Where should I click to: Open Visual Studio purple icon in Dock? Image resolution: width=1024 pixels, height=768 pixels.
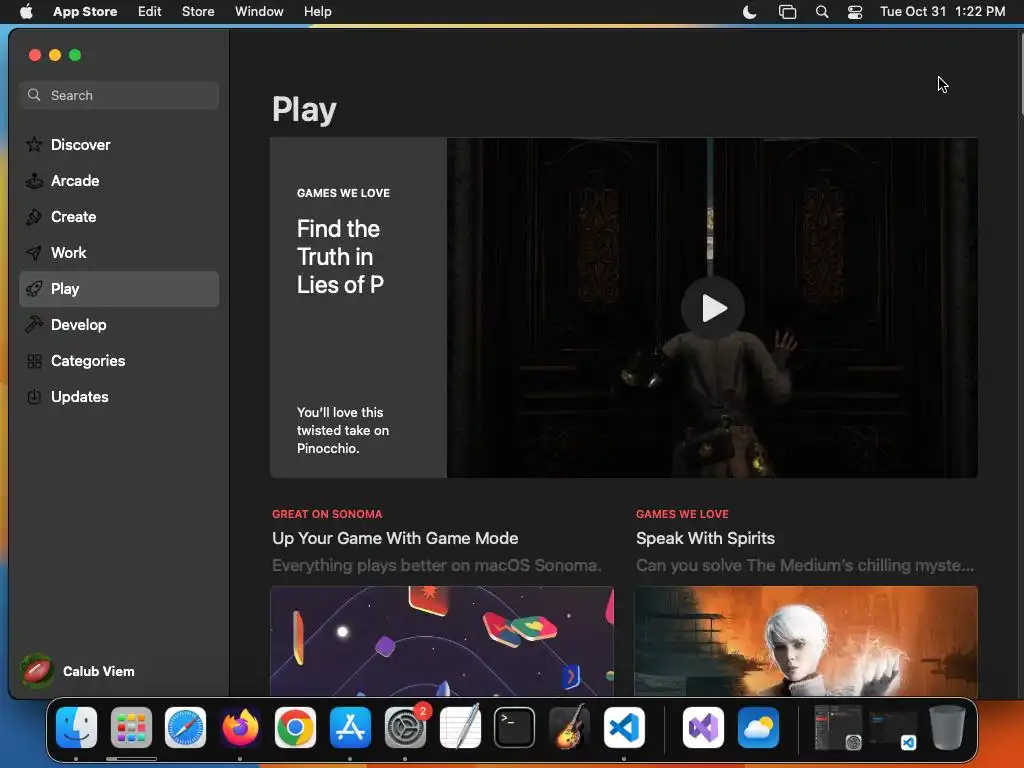[x=703, y=727]
